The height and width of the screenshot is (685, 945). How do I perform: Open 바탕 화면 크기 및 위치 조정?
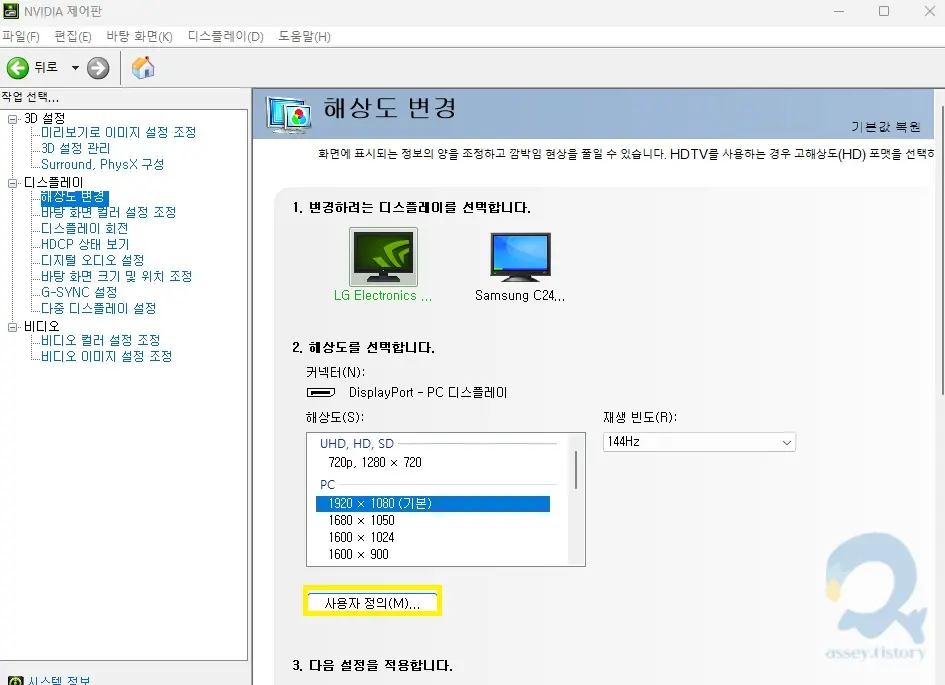(116, 276)
